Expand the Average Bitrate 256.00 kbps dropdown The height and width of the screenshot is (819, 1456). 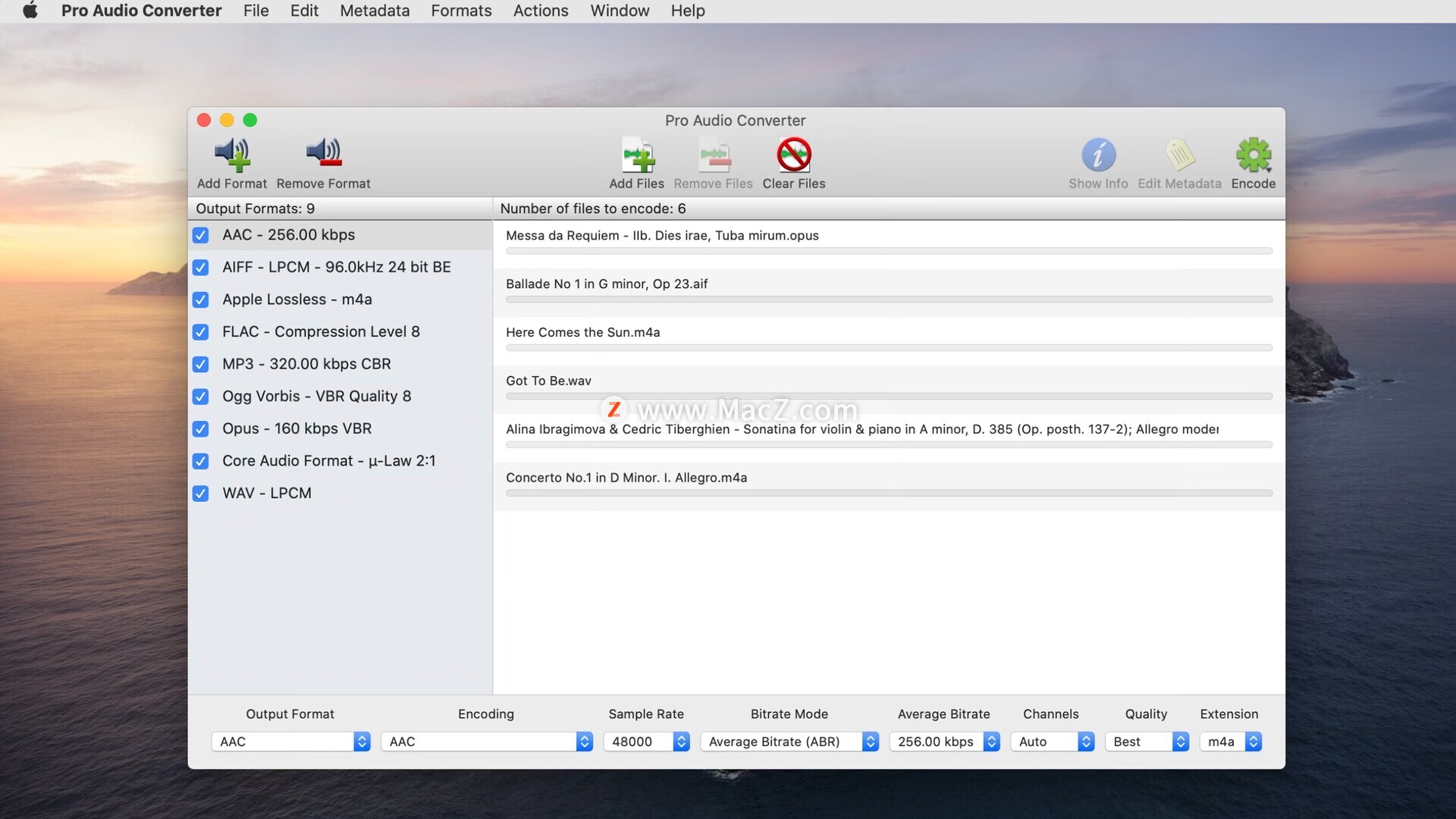click(x=944, y=742)
